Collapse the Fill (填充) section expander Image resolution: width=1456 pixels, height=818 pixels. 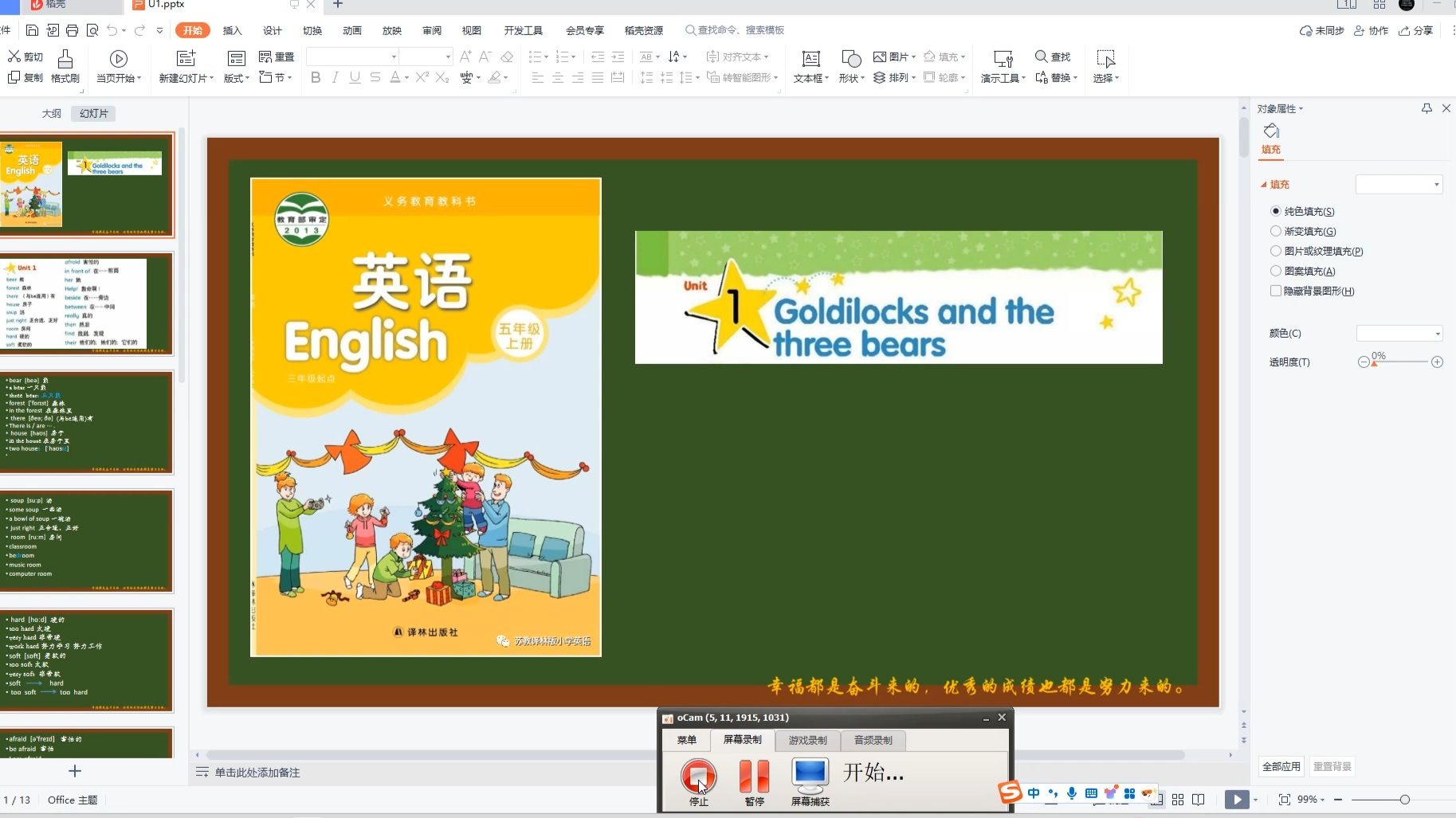pyautogui.click(x=1264, y=184)
